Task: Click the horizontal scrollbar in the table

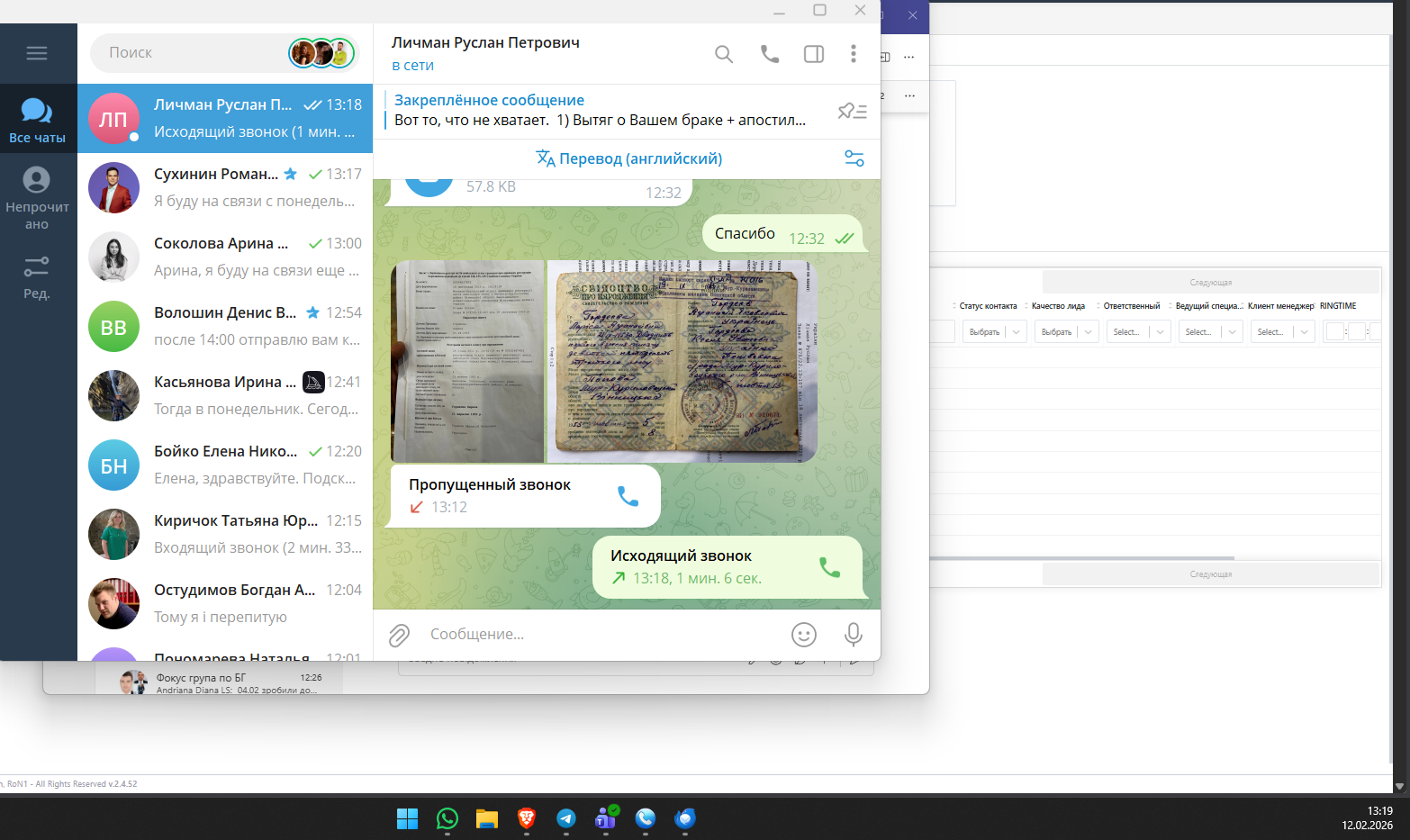Action: click(1082, 558)
